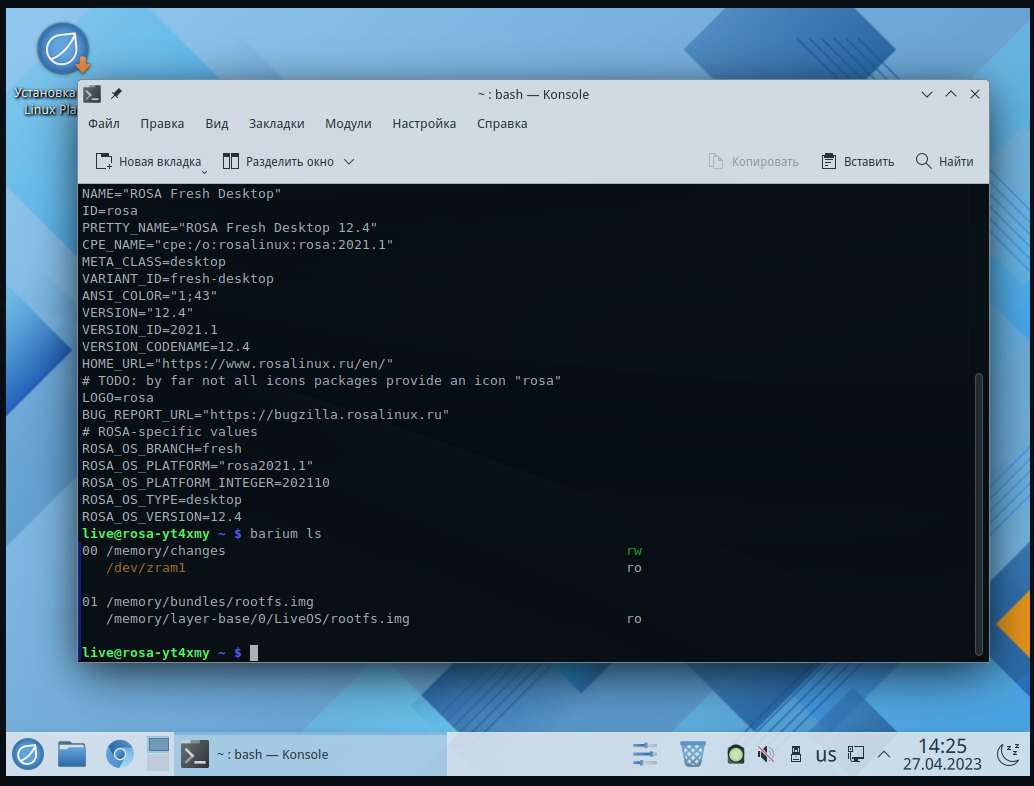Show hidden system tray icons arrow
The height and width of the screenshot is (786, 1034).
pyautogui.click(x=884, y=754)
